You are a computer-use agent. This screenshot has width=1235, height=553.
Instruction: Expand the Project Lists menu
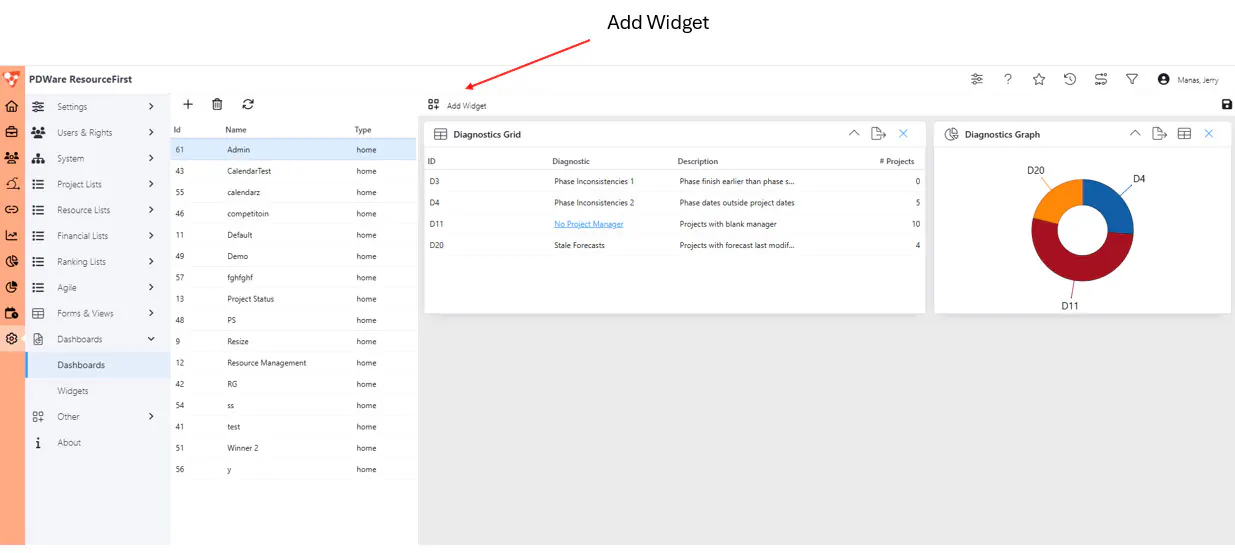tap(151, 184)
